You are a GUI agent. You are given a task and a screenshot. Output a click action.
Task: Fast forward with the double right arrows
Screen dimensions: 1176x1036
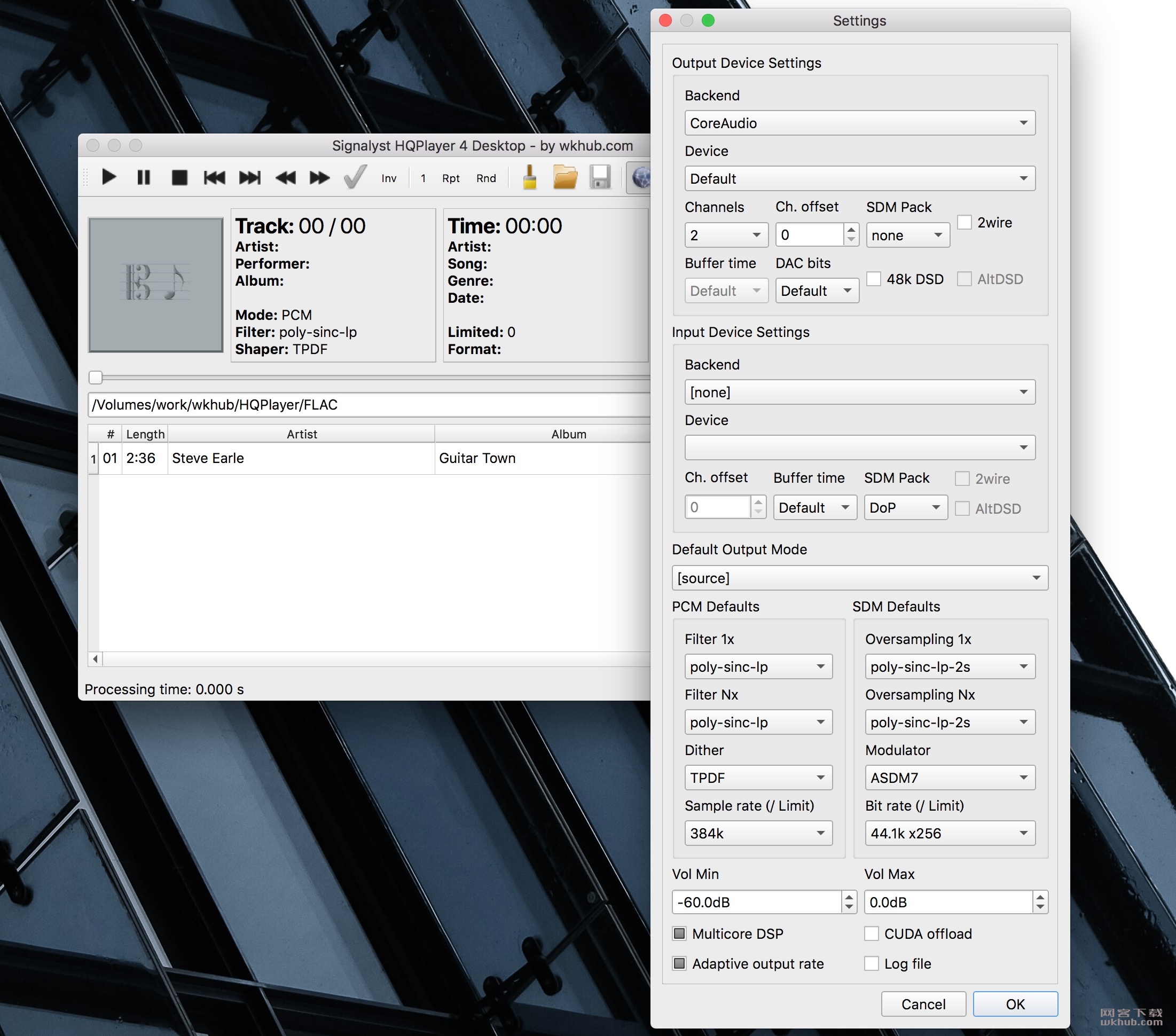319,177
